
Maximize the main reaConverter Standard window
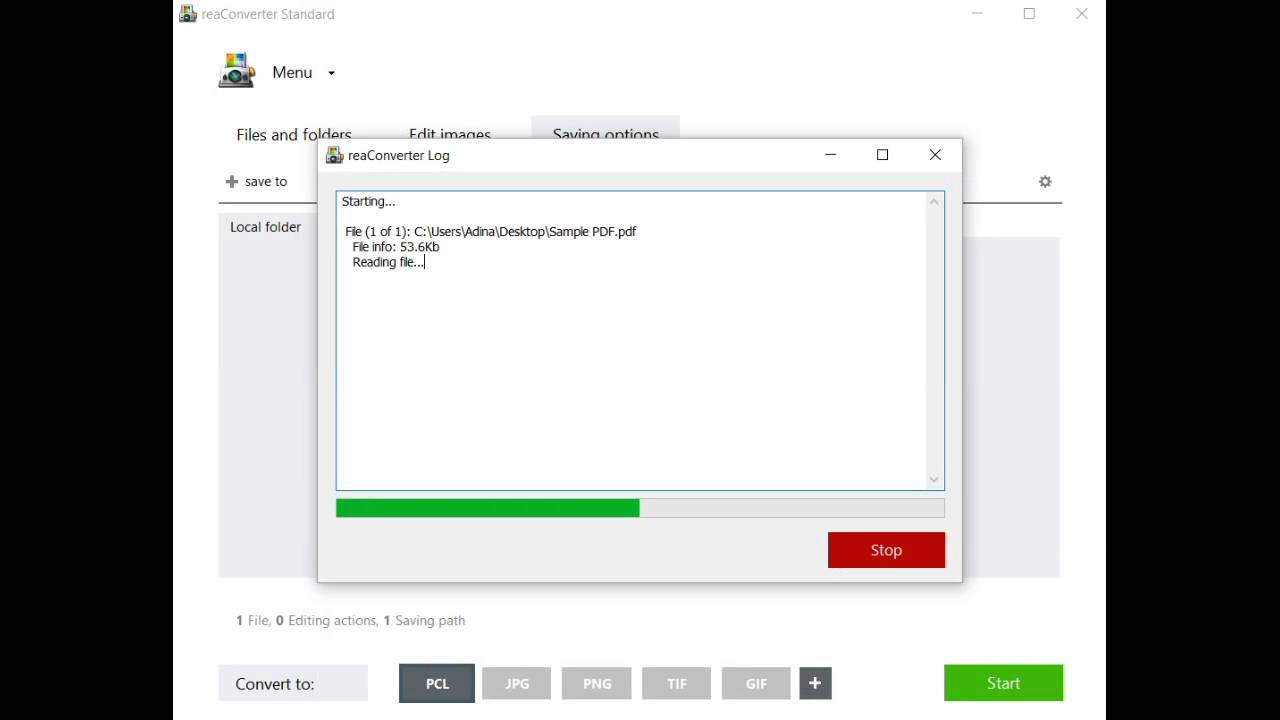click(1029, 14)
